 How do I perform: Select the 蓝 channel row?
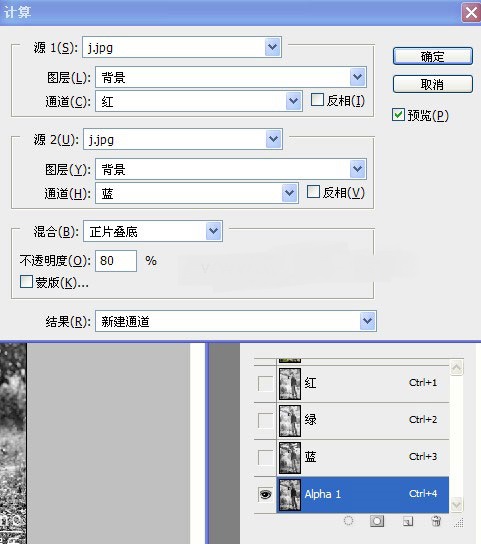(x=351, y=458)
